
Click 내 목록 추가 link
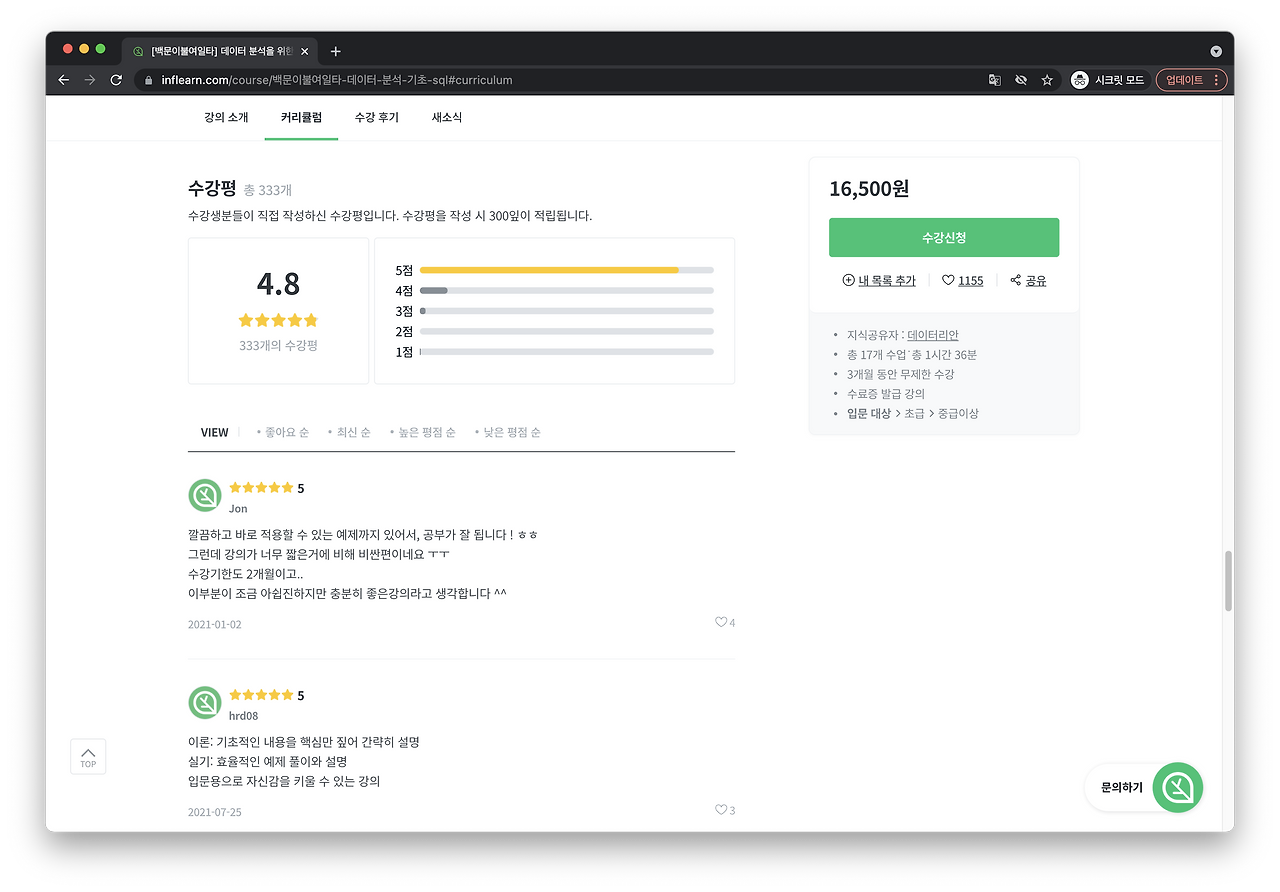pos(879,281)
